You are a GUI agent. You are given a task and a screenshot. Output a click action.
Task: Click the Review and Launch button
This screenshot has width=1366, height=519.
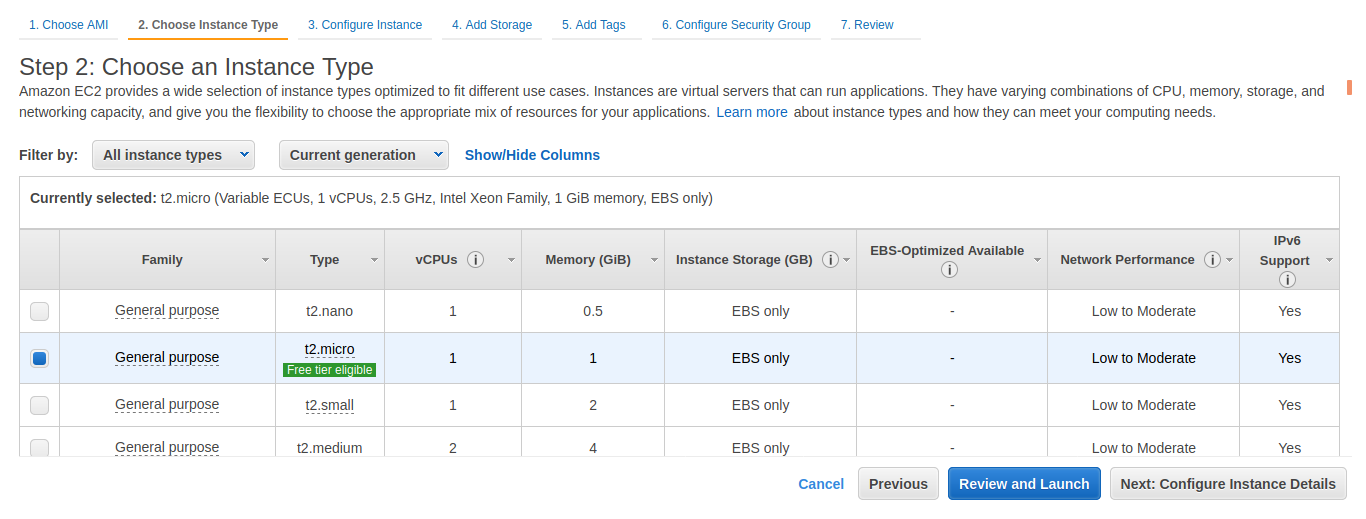coord(1024,484)
